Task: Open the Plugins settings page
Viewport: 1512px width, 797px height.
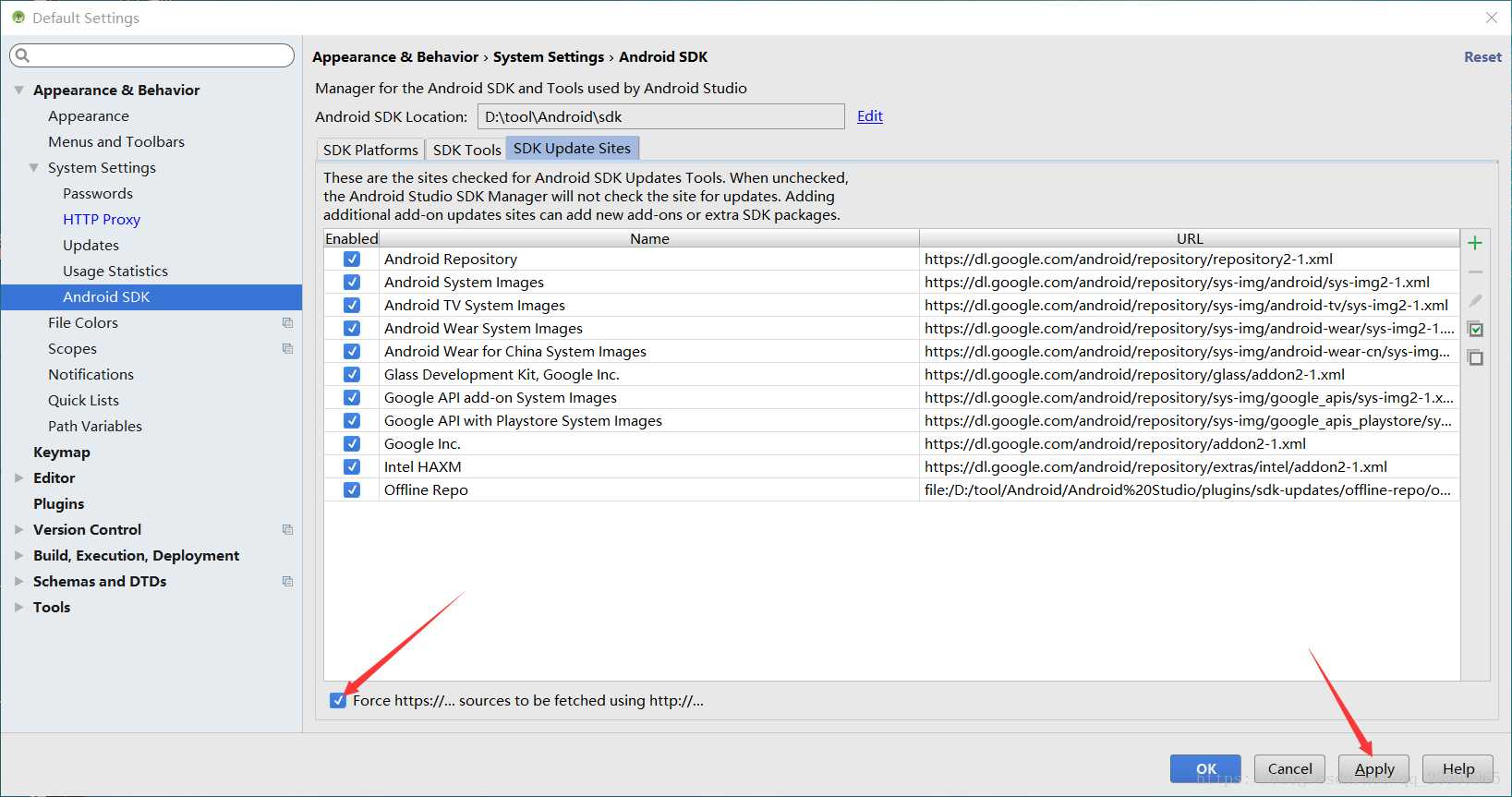Action: tap(59, 504)
